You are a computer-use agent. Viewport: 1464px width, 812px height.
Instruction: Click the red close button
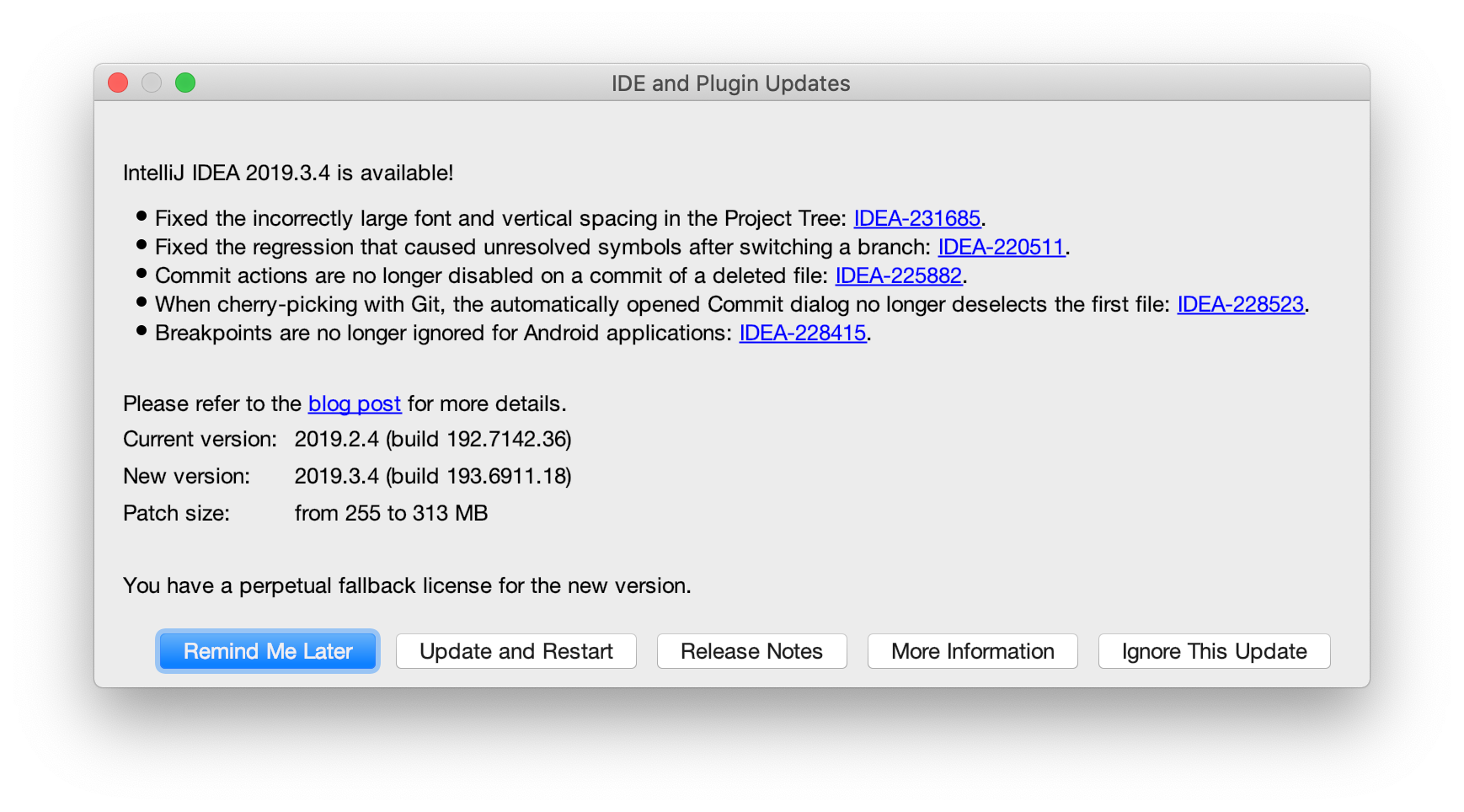point(118,83)
